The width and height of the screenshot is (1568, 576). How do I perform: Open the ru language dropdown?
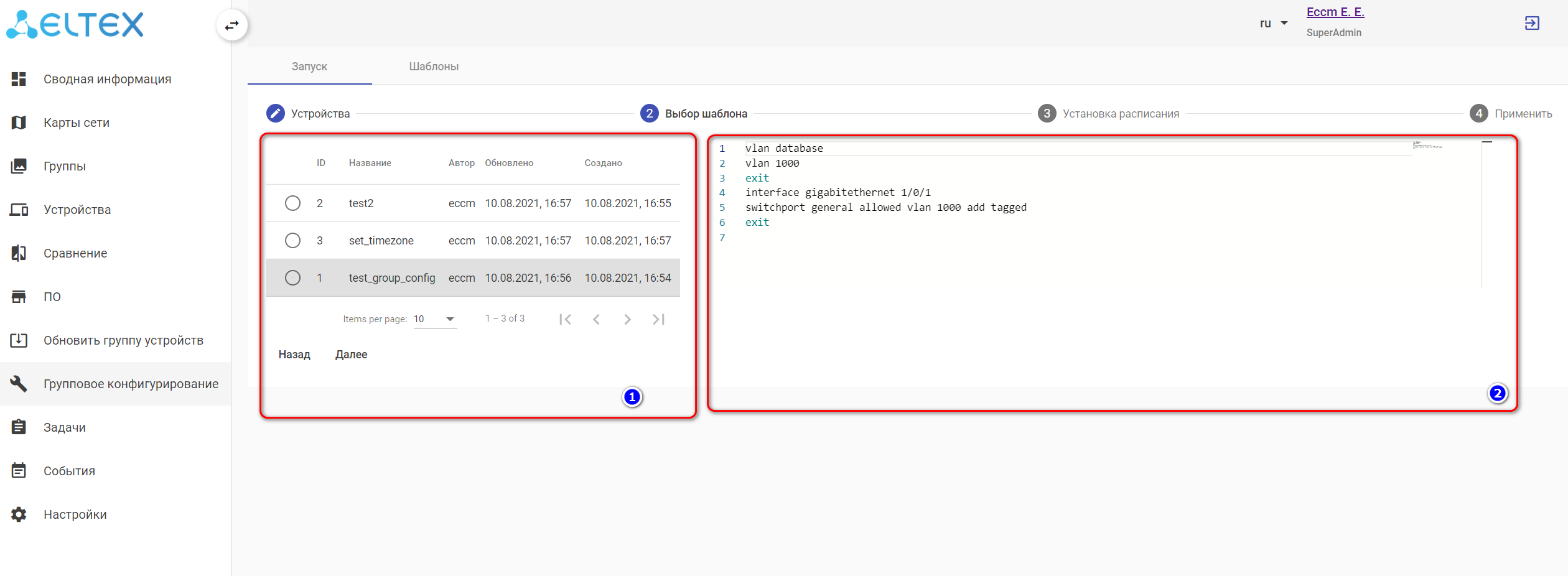(1273, 24)
